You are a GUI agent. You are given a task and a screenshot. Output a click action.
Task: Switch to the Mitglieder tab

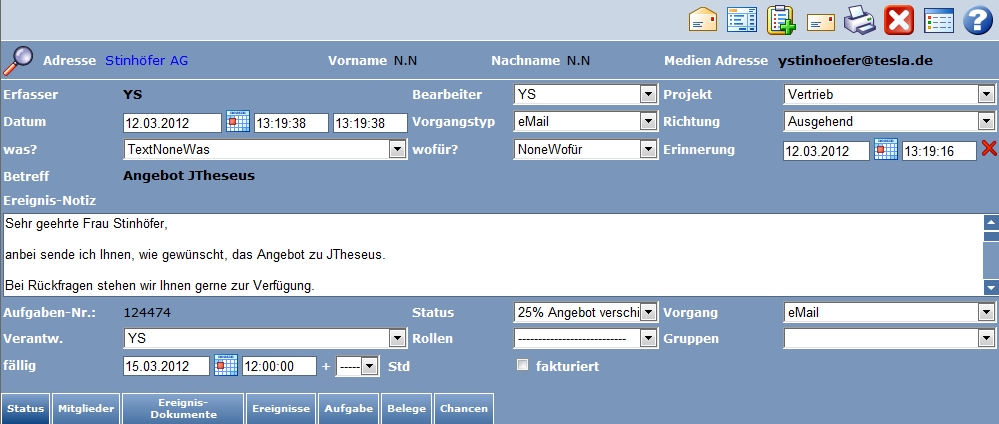[x=86, y=409]
